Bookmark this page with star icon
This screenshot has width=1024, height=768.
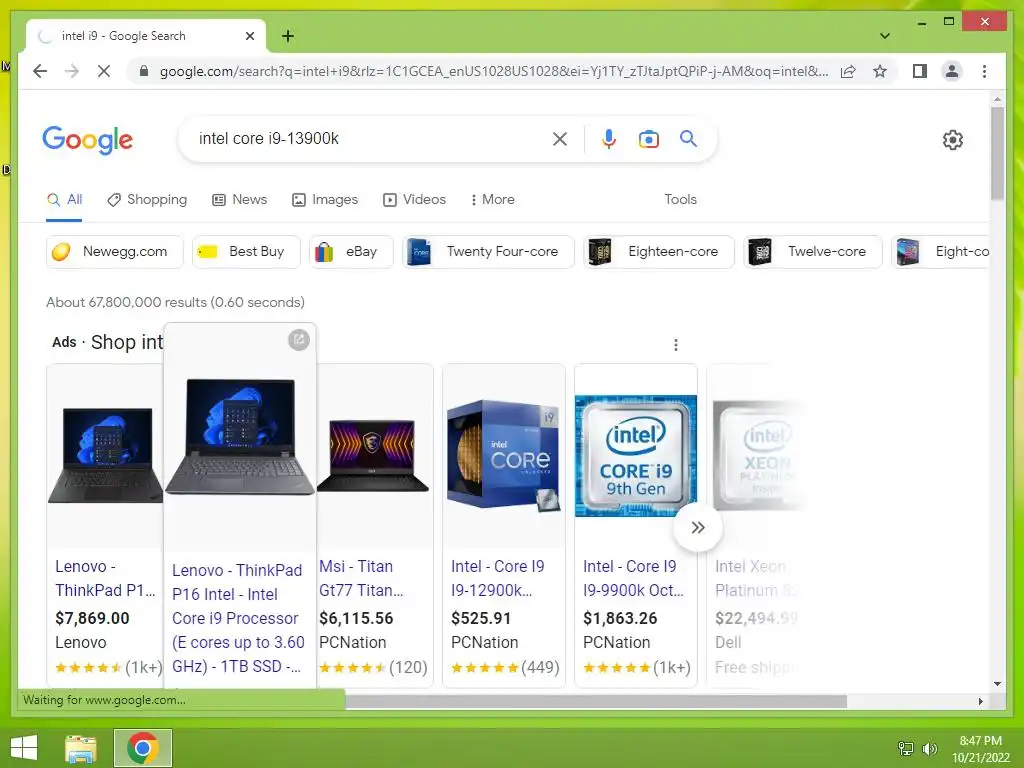click(880, 71)
